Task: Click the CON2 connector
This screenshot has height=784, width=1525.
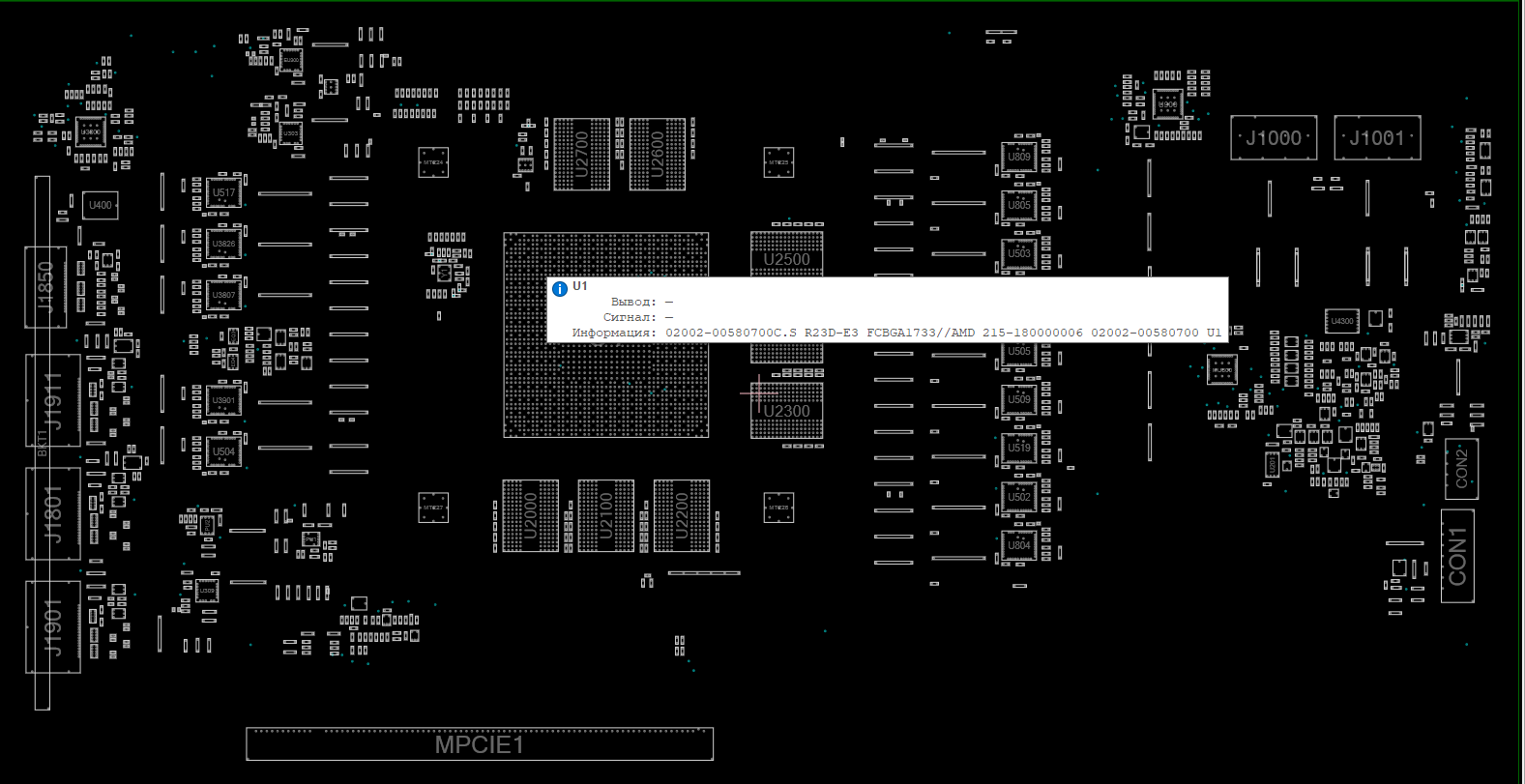Action: pos(1460,468)
